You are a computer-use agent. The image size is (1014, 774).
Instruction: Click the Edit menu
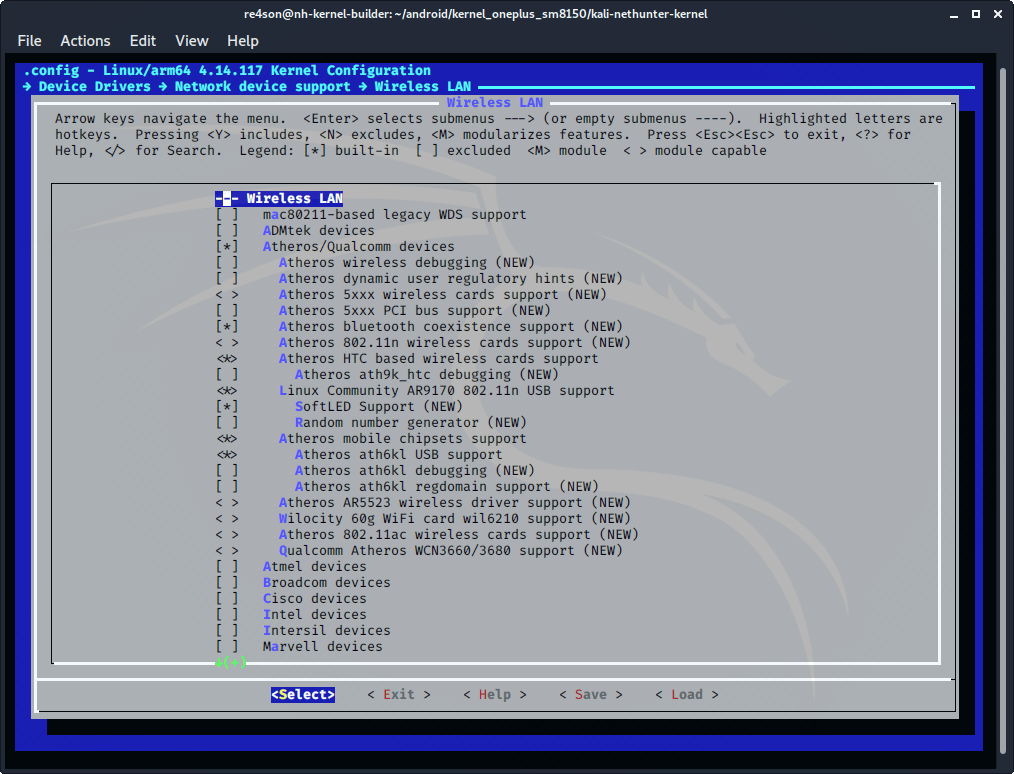point(143,41)
